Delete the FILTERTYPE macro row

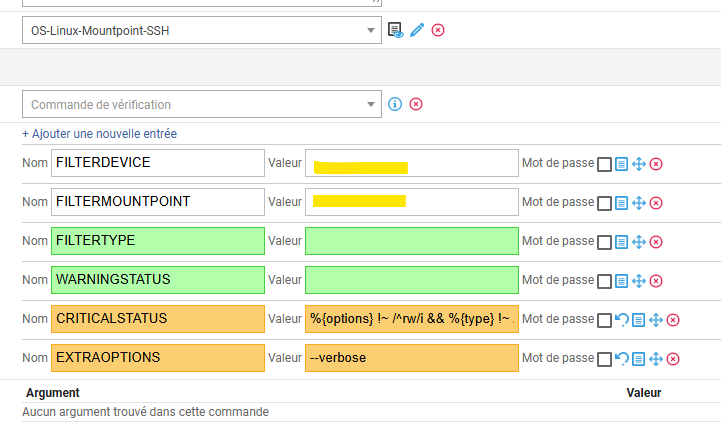tap(656, 242)
